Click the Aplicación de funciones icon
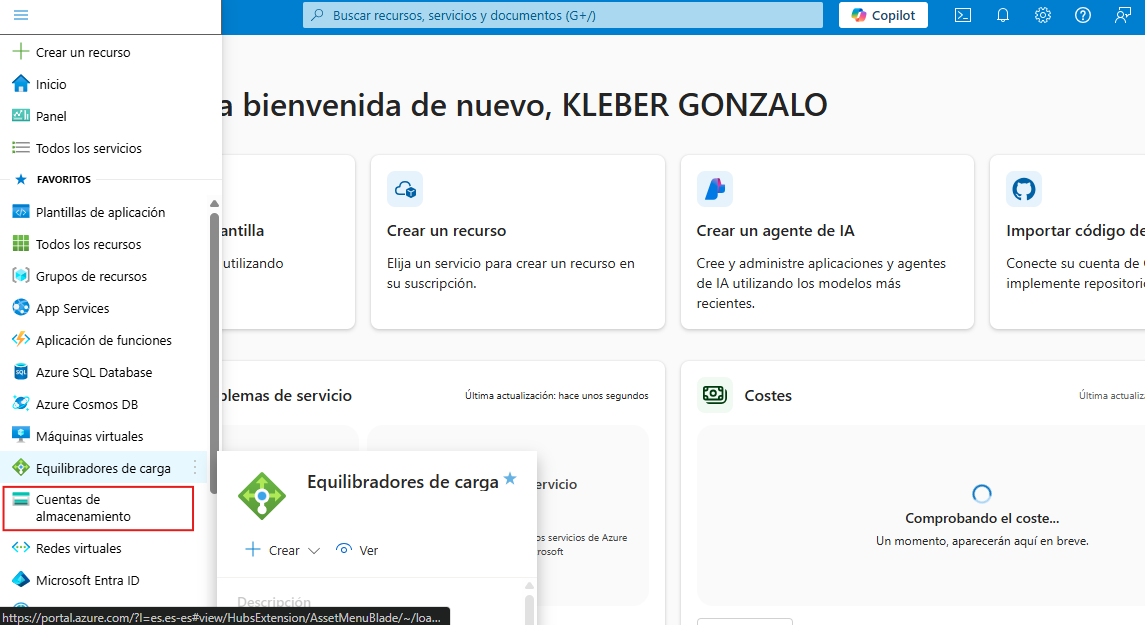Screen dimensions: 1145x625 pos(21,340)
